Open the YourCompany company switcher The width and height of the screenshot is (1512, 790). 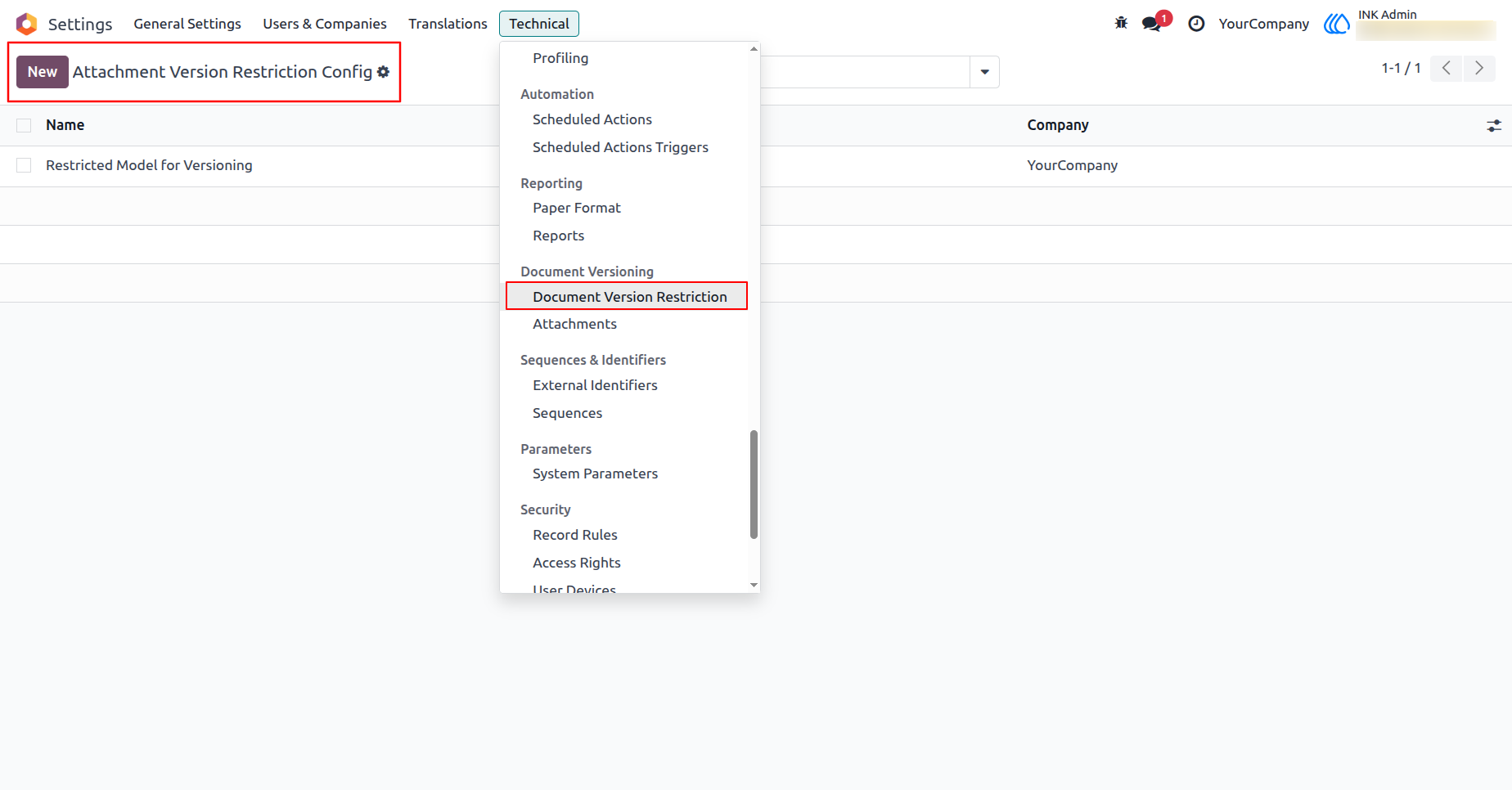pos(1263,24)
